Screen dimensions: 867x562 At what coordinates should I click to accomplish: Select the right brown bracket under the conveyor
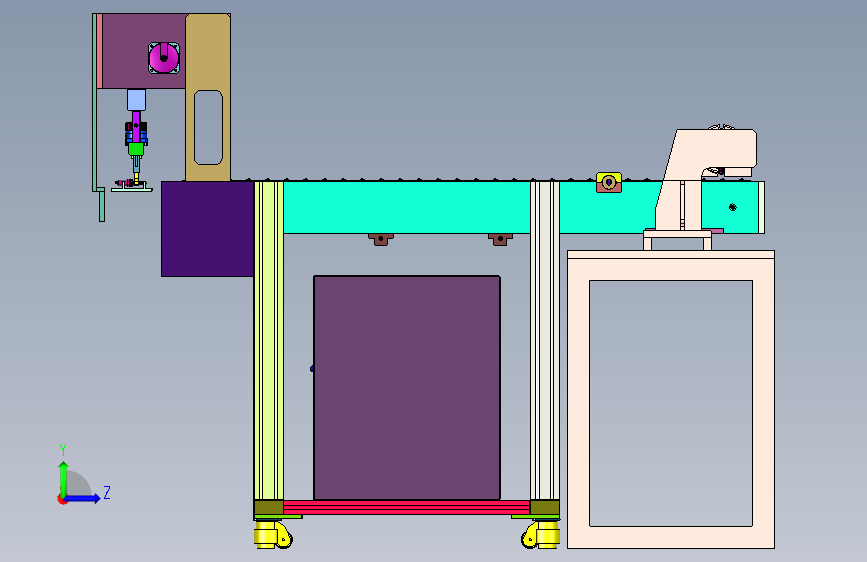click(x=500, y=240)
